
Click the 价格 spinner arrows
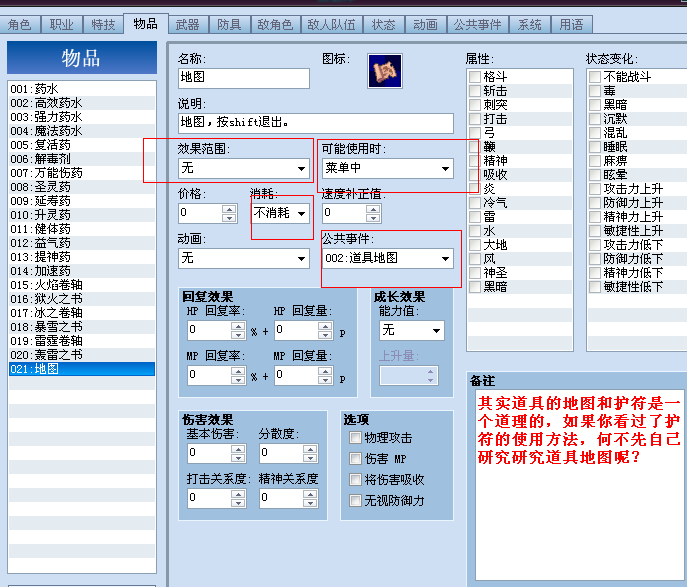pyautogui.click(x=229, y=213)
